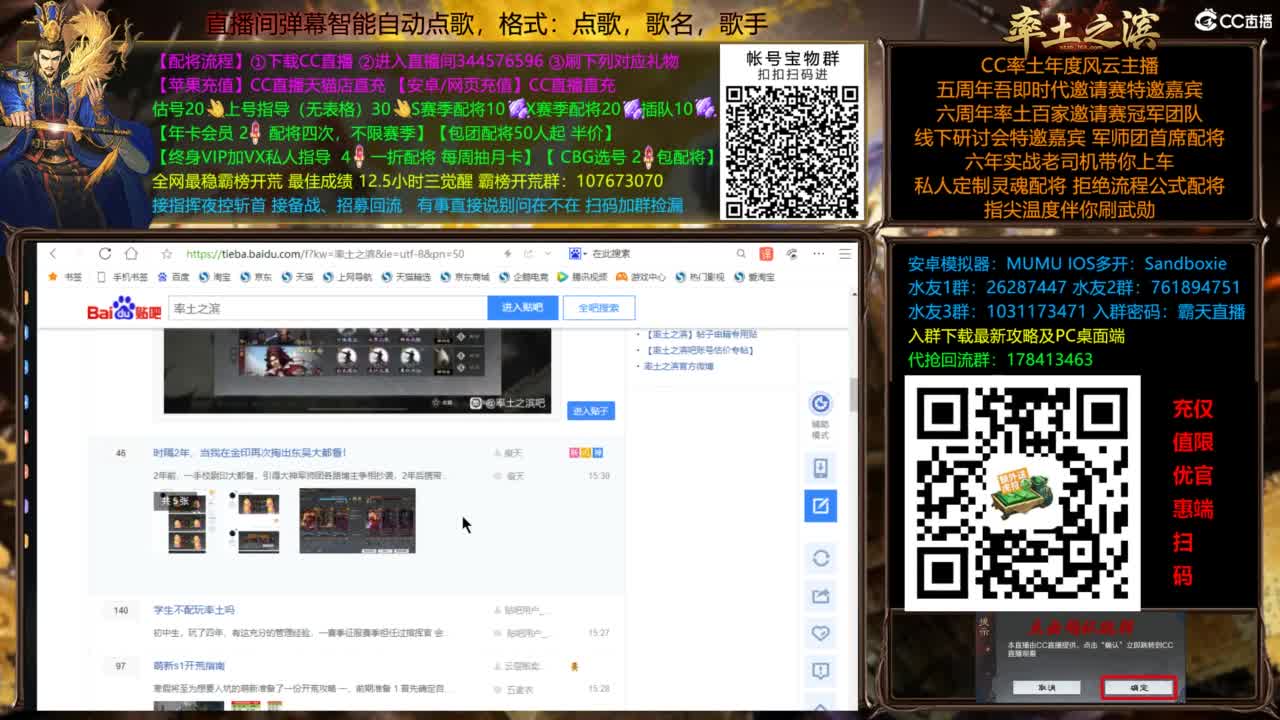1280x720 pixels.
Task: Open sidebar link 率土之滨吧账号估价专贴
Action: click(698, 350)
